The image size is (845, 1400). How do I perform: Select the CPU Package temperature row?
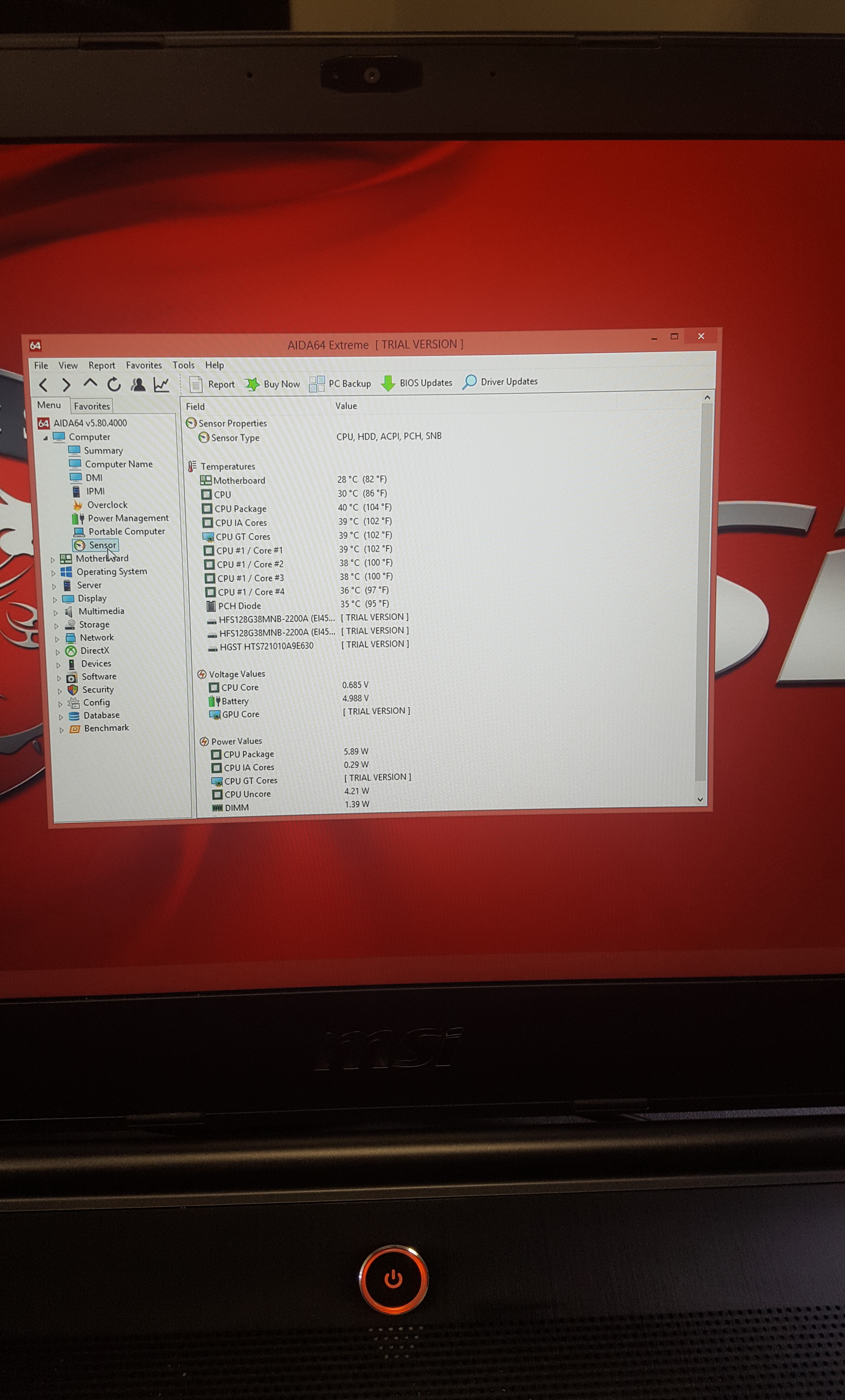pos(296,509)
